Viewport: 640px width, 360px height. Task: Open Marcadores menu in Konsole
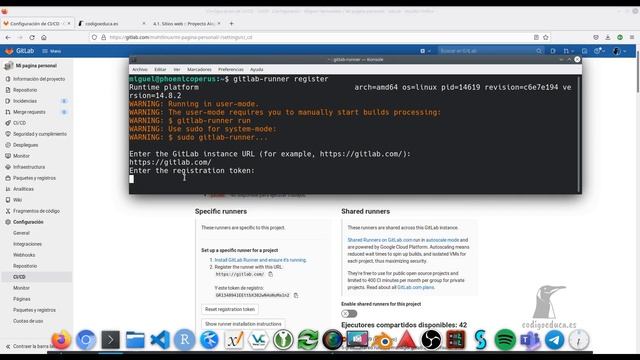pos(199,69)
